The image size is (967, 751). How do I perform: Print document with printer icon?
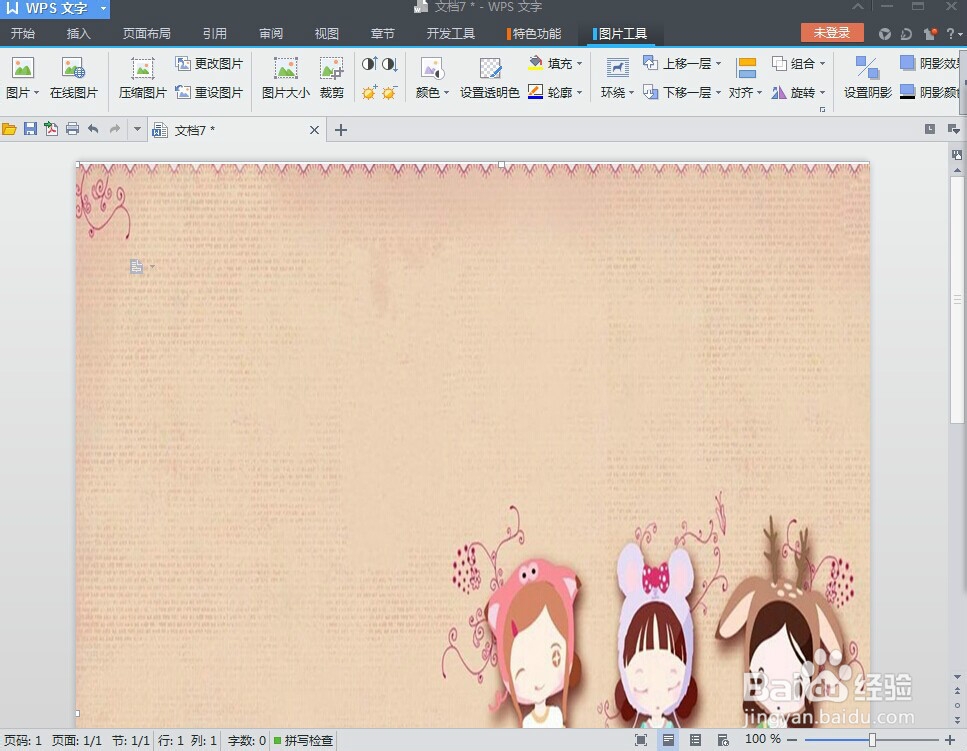tap(72, 129)
